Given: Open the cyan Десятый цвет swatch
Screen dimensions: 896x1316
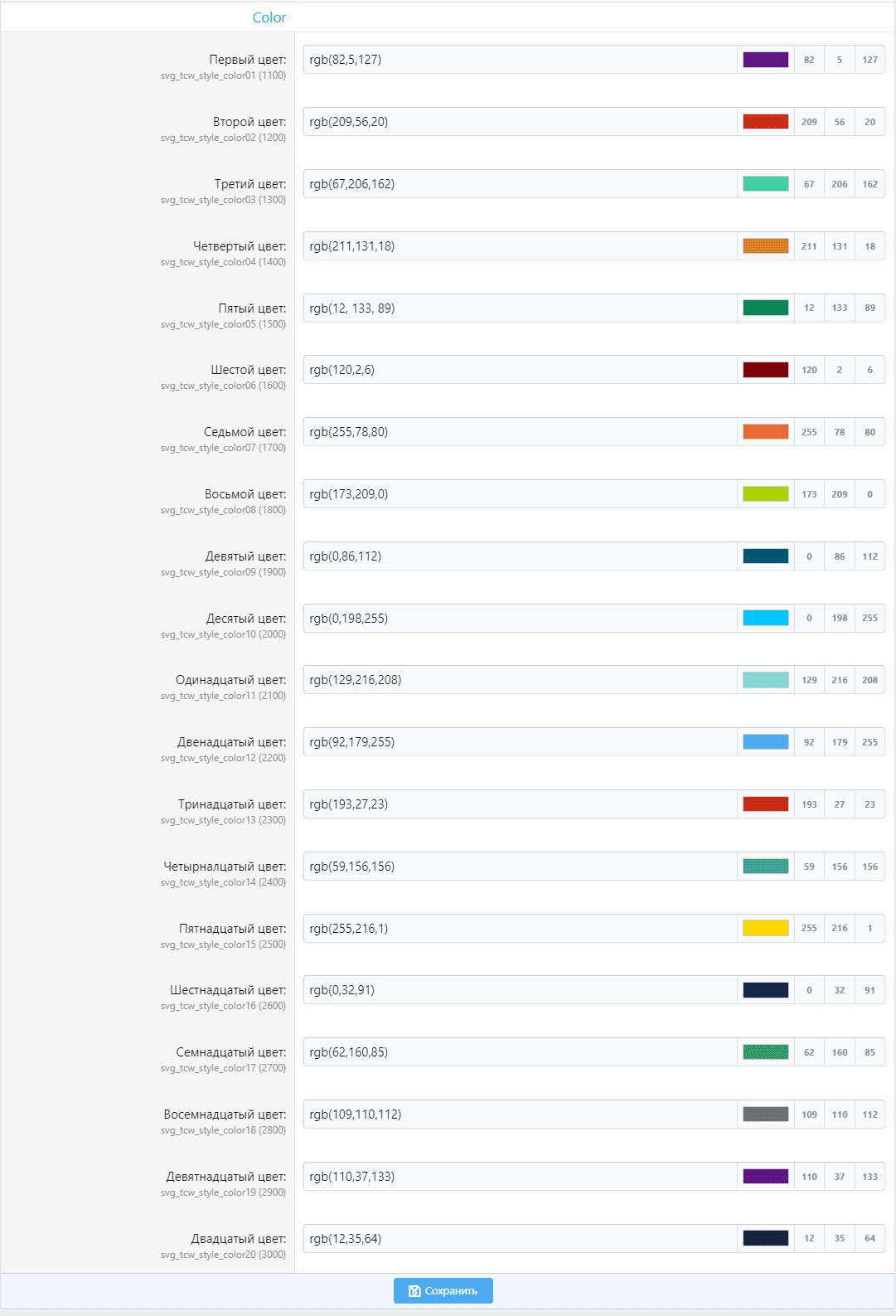Looking at the screenshot, I should pos(765,618).
